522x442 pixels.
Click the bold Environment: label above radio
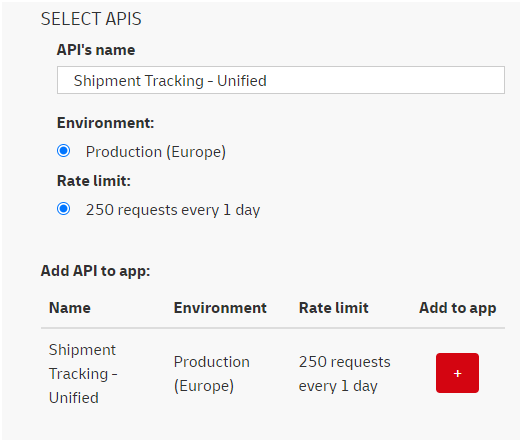105,123
